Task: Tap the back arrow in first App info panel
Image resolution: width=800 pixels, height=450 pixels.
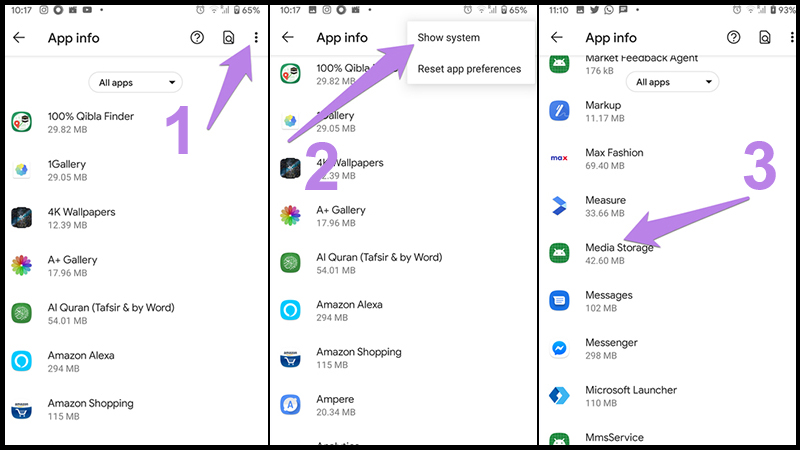Action: point(19,37)
